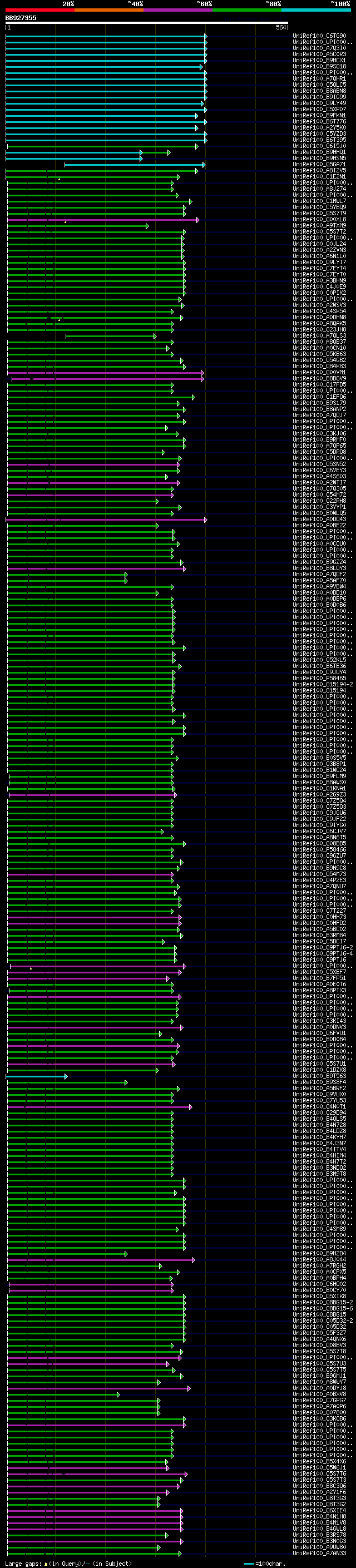Select the UniRef100_B8C3Q6 label

319,1486
